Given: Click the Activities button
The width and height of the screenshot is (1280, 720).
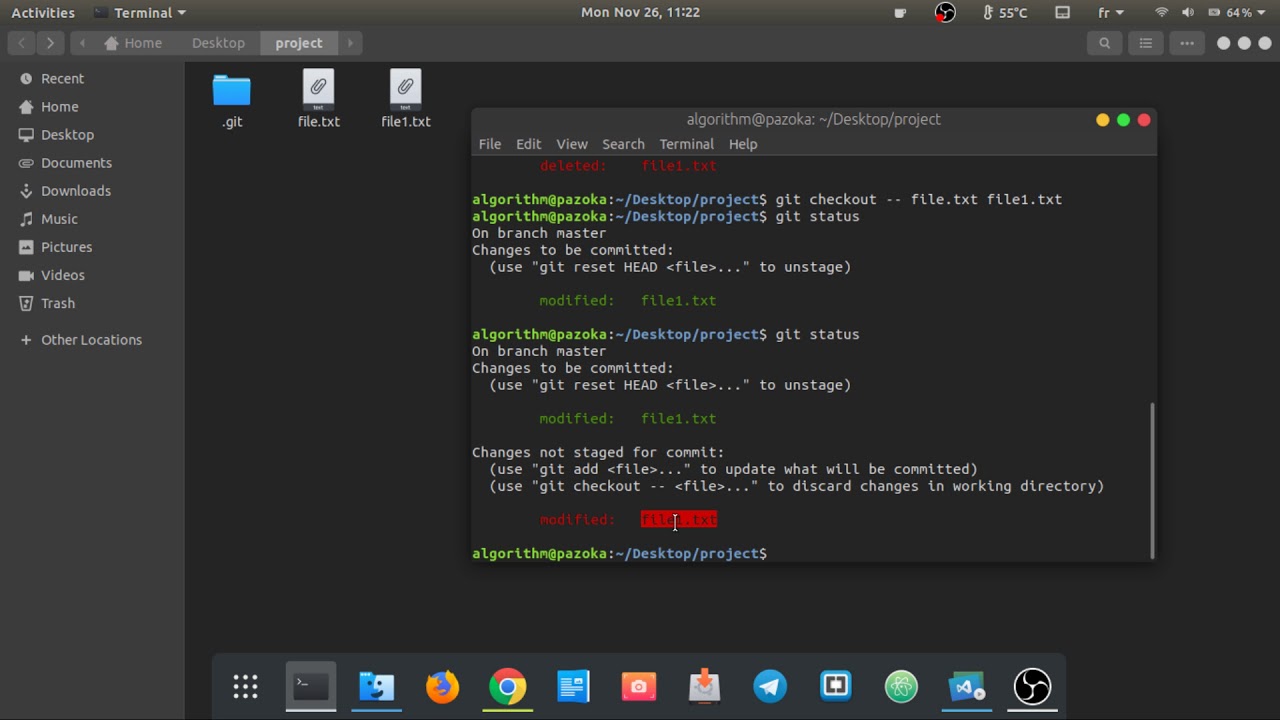Looking at the screenshot, I should point(43,13).
